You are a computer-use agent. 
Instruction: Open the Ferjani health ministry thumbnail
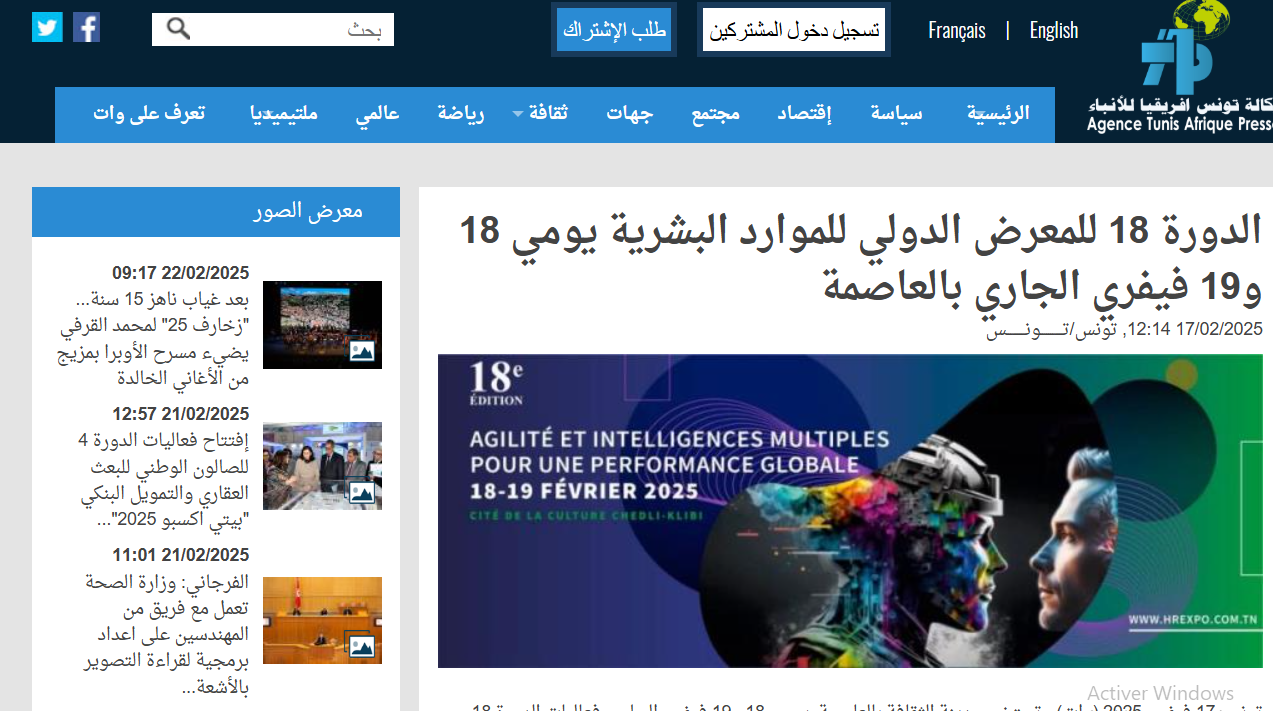322,620
